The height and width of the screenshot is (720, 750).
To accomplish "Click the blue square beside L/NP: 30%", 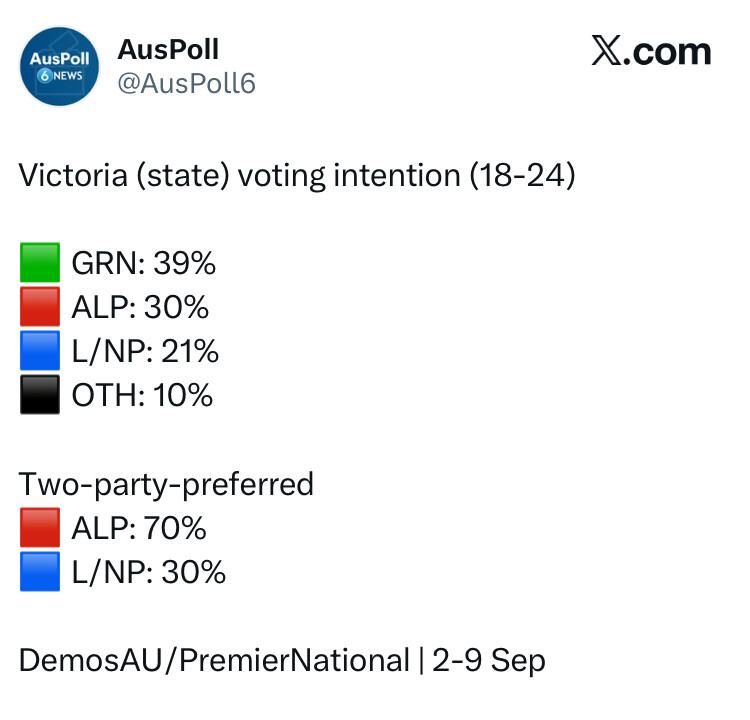I will (x=40, y=572).
